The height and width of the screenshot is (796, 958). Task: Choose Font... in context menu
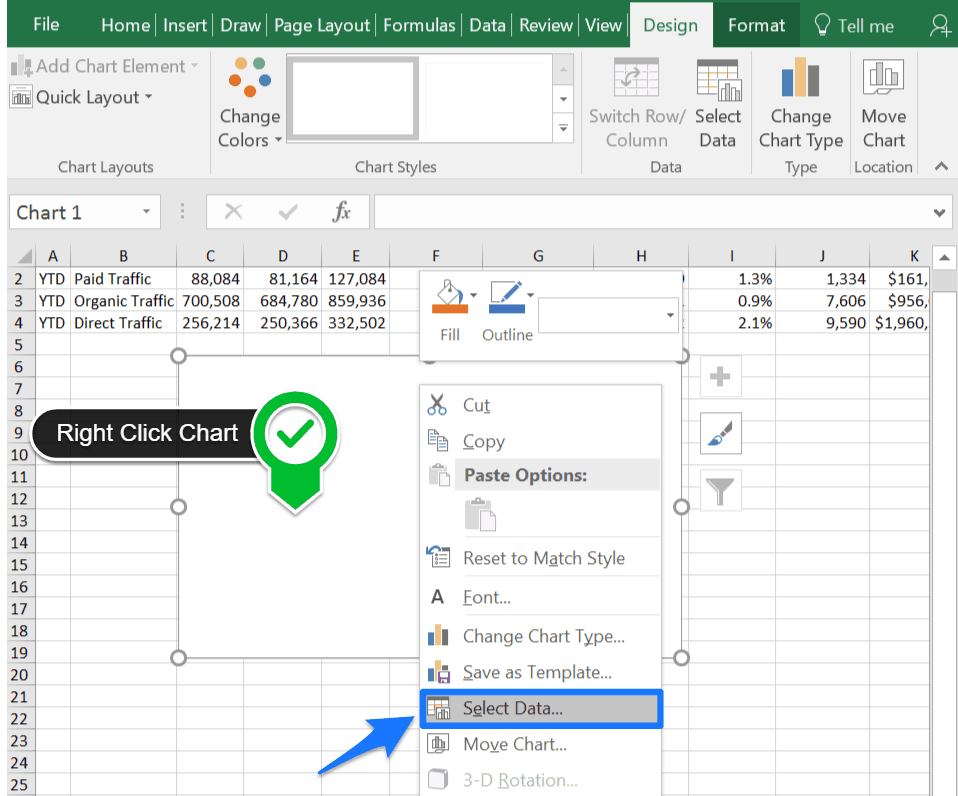(x=541, y=597)
